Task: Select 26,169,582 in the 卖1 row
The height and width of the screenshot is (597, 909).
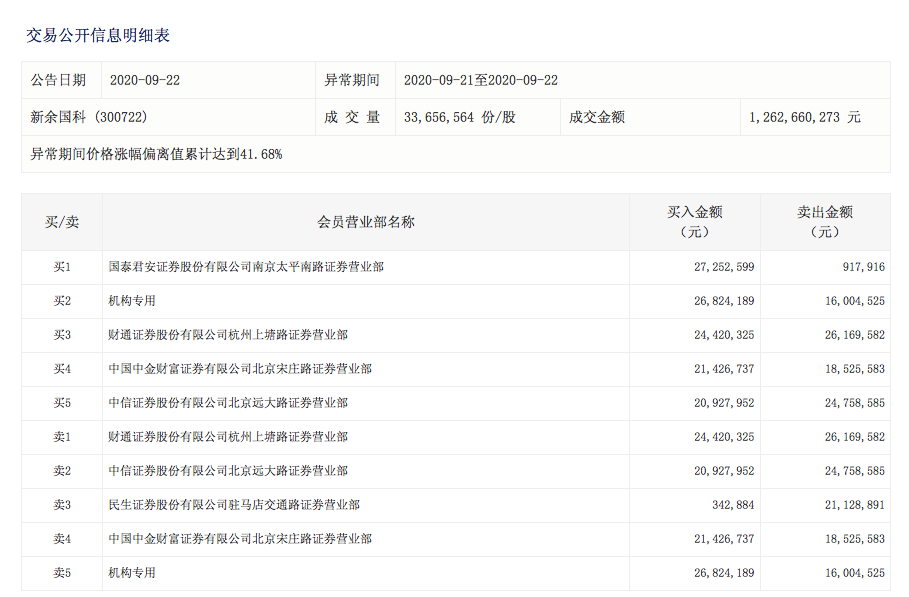Action: 855,437
